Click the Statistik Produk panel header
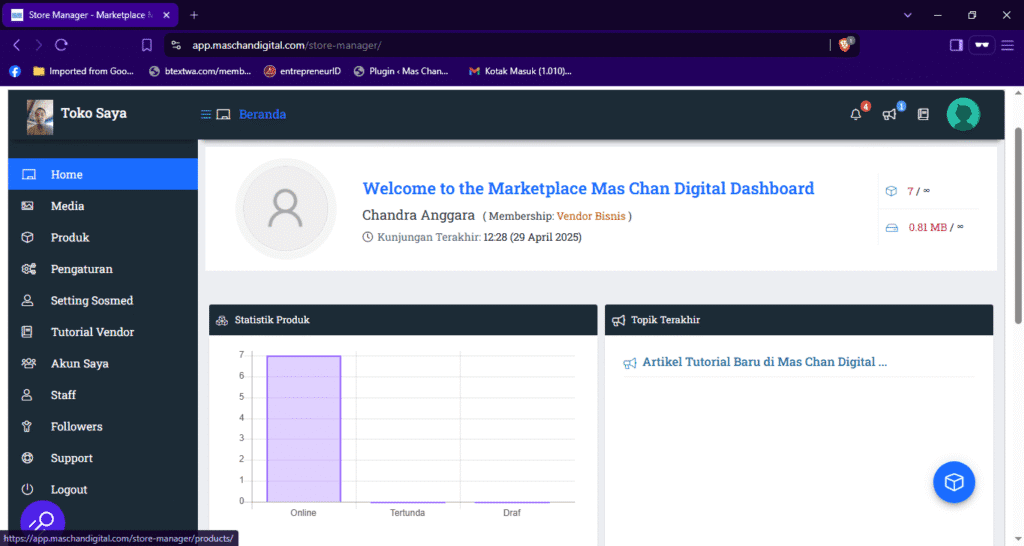 click(403, 320)
